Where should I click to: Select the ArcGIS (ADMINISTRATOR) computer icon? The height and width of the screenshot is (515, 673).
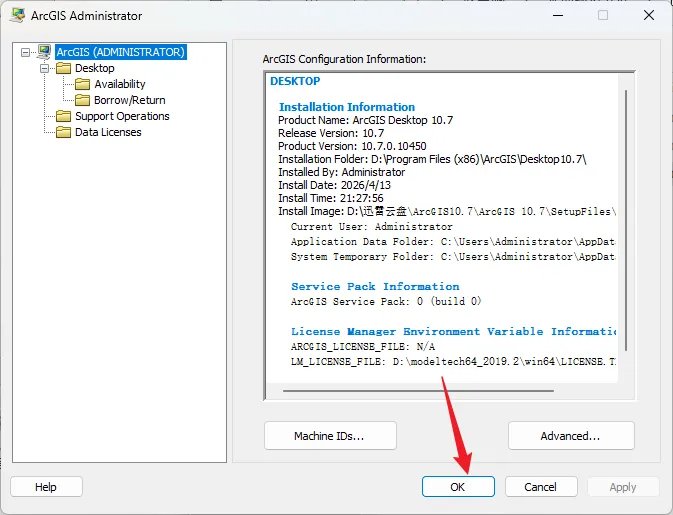tap(44, 52)
